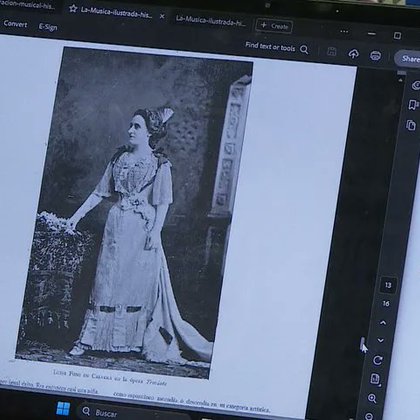Zoom in on the document
The width and height of the screenshot is (420, 420).
[x=372, y=398]
